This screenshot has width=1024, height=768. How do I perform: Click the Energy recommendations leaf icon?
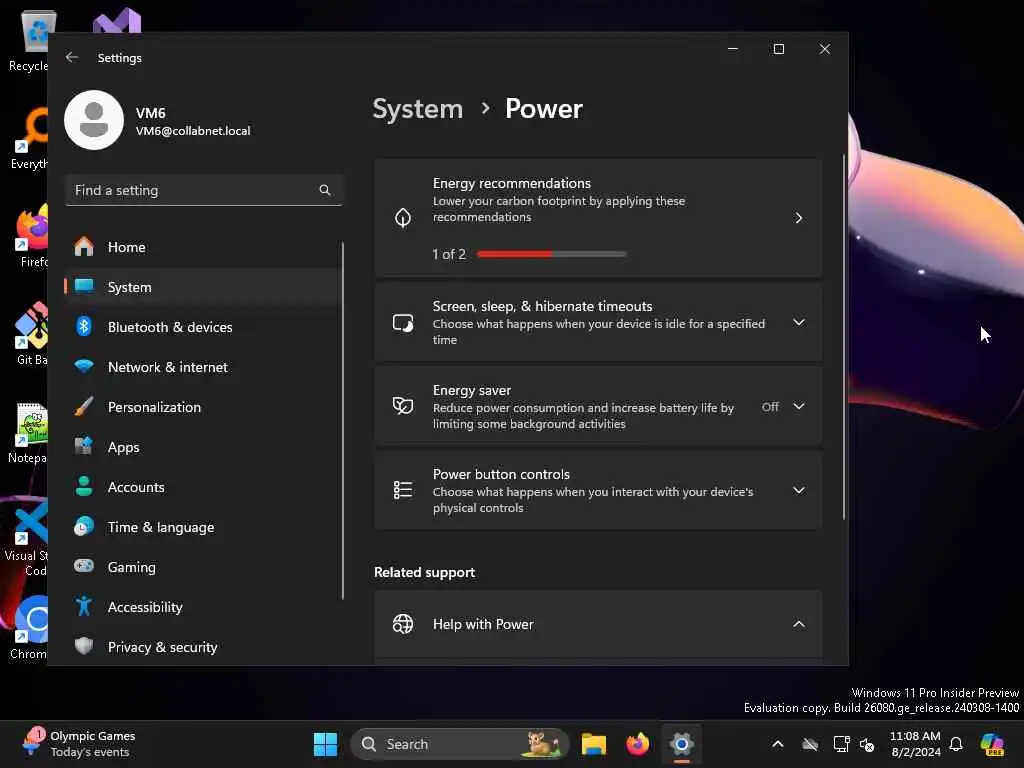(x=403, y=217)
